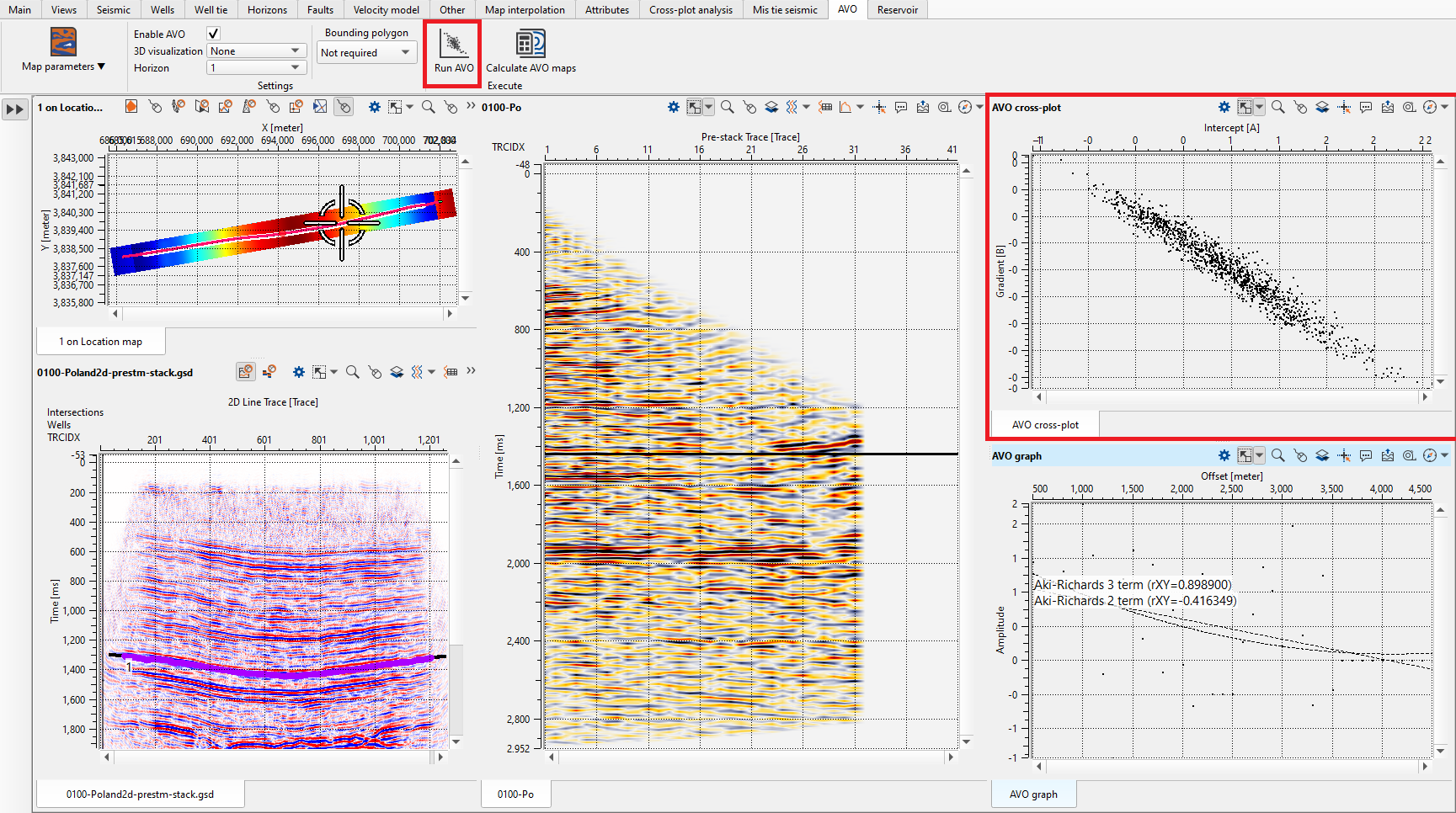This screenshot has height=813, width=1456.
Task: Open the Horizon dropdown
Action: [x=256, y=68]
